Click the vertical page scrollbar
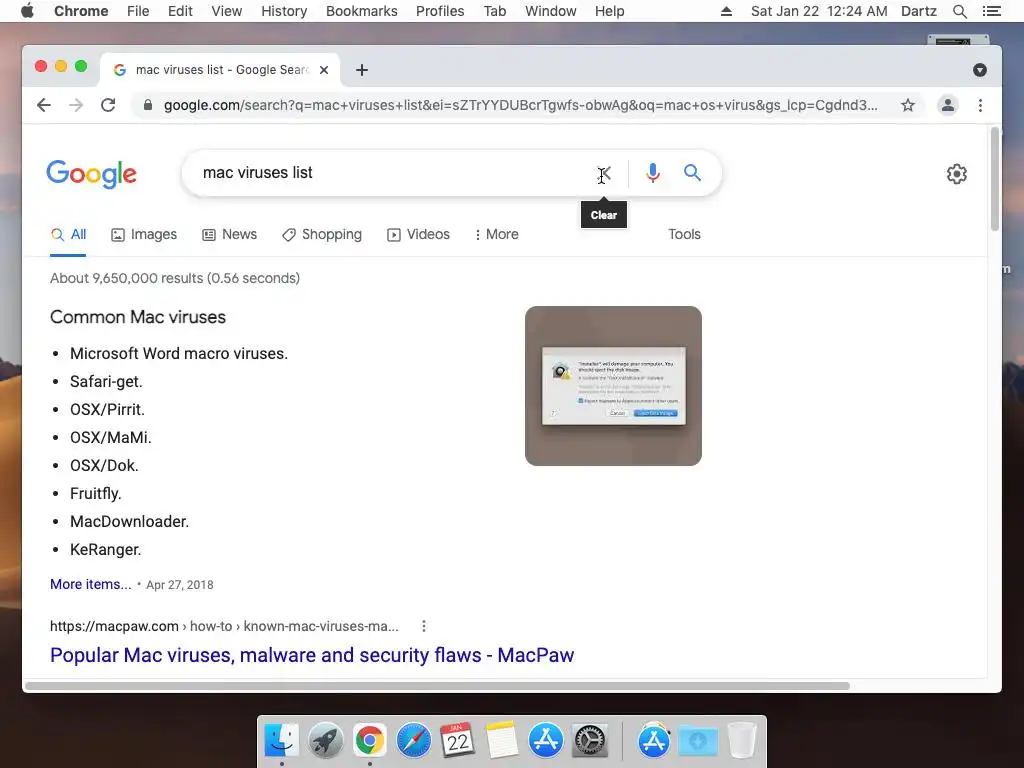 [x=995, y=180]
